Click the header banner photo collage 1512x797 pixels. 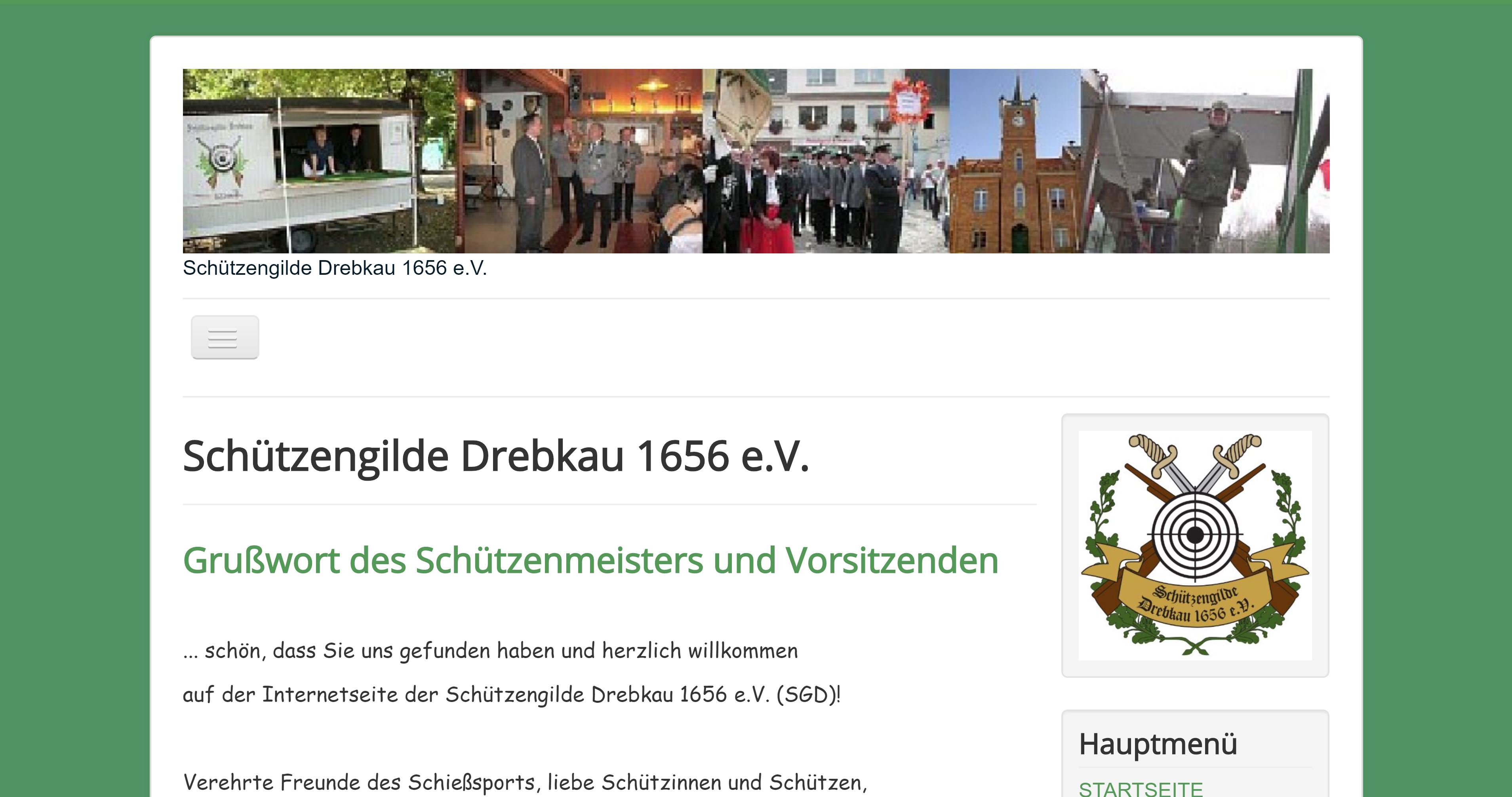click(756, 161)
